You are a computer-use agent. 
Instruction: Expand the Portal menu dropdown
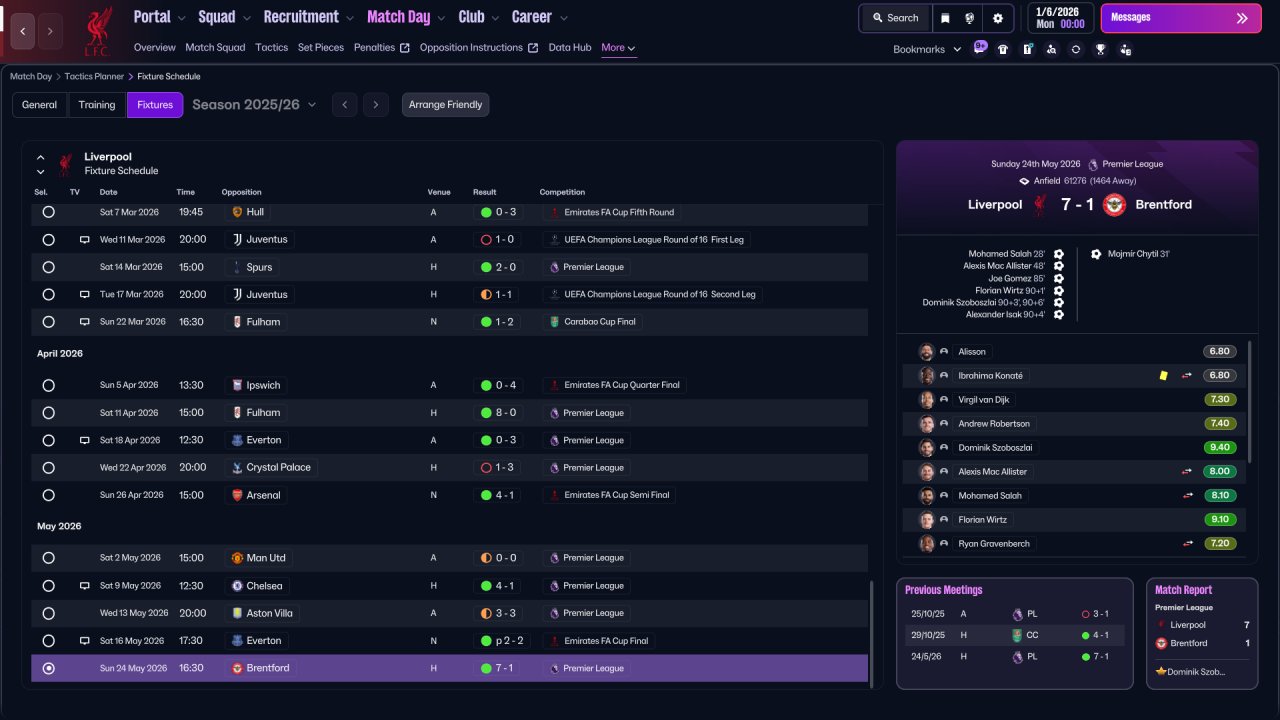pos(181,18)
